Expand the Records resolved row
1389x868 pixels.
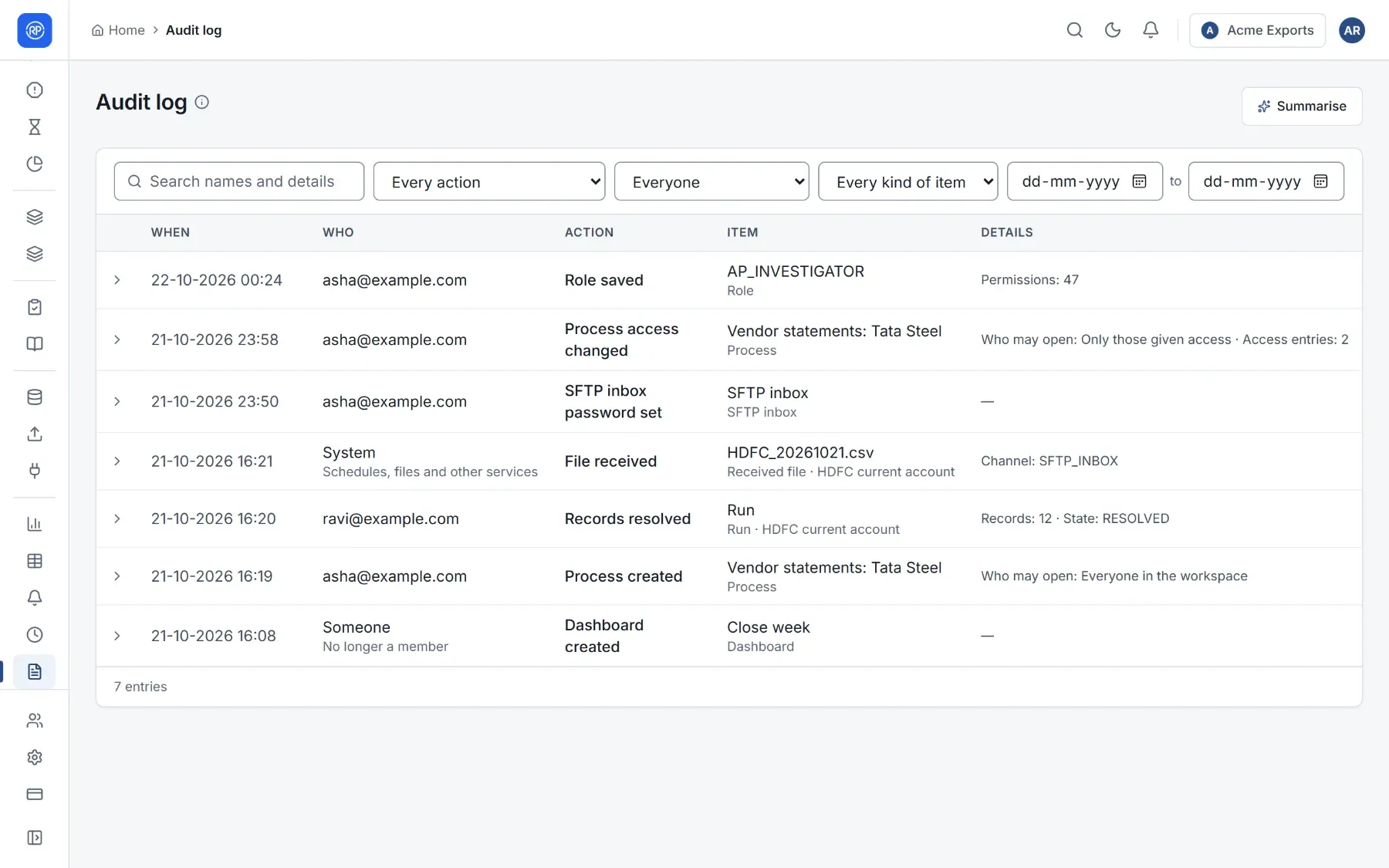pyautogui.click(x=117, y=518)
